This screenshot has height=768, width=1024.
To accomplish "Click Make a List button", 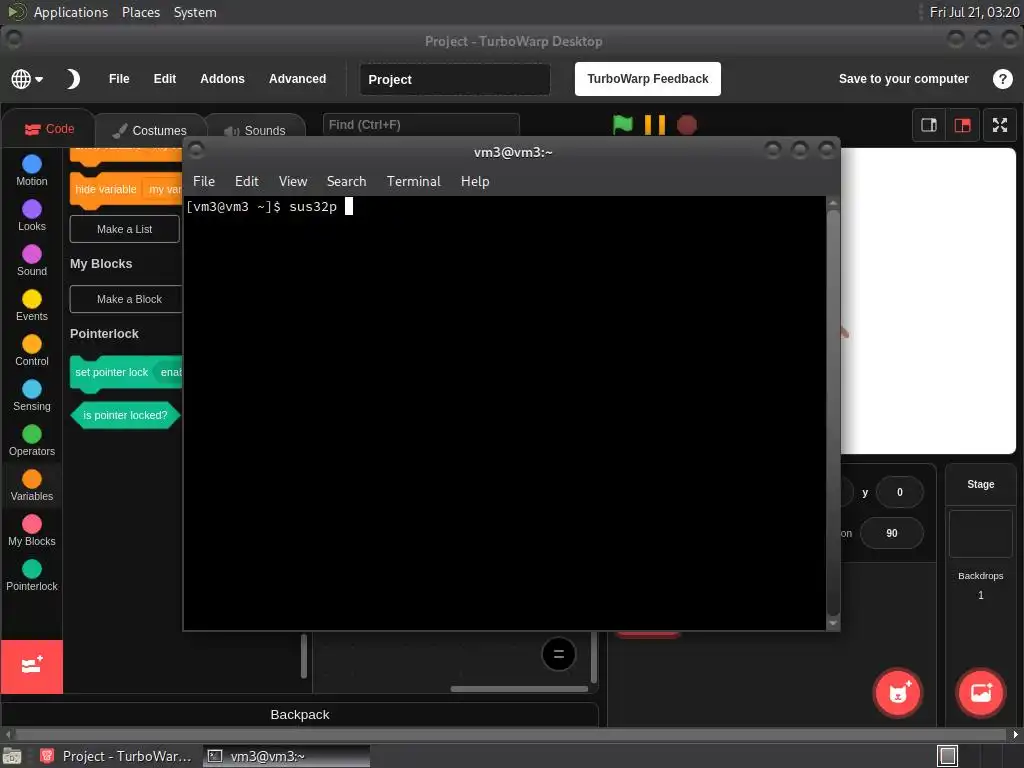I will pyautogui.click(x=124, y=229).
